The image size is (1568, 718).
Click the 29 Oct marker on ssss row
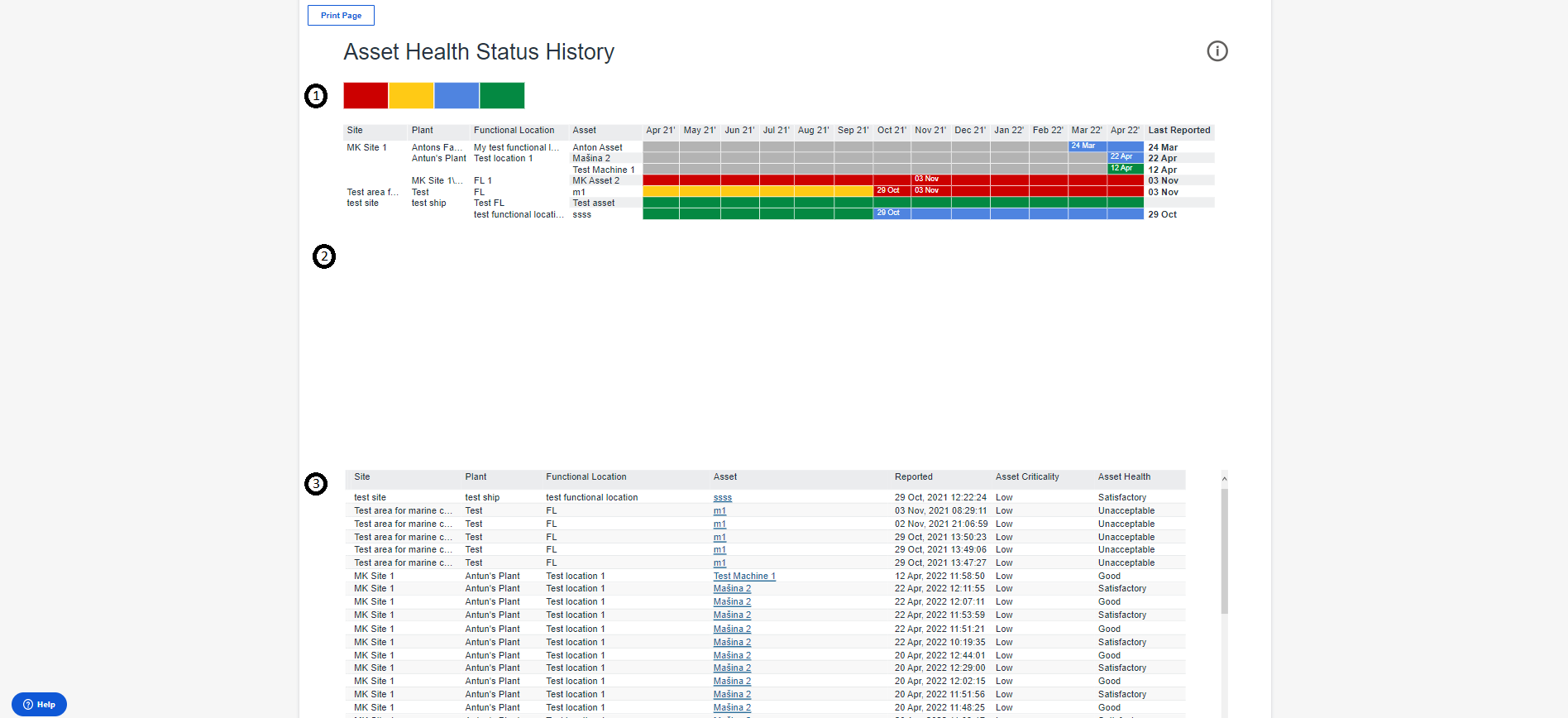coord(888,213)
